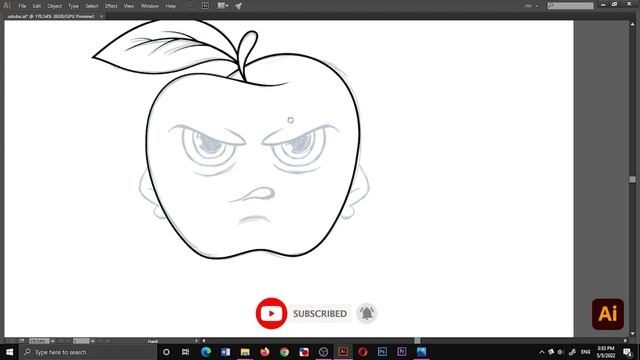Open the Action Center notifications
Image resolution: width=640 pixels, height=360 pixels.
coord(627,352)
